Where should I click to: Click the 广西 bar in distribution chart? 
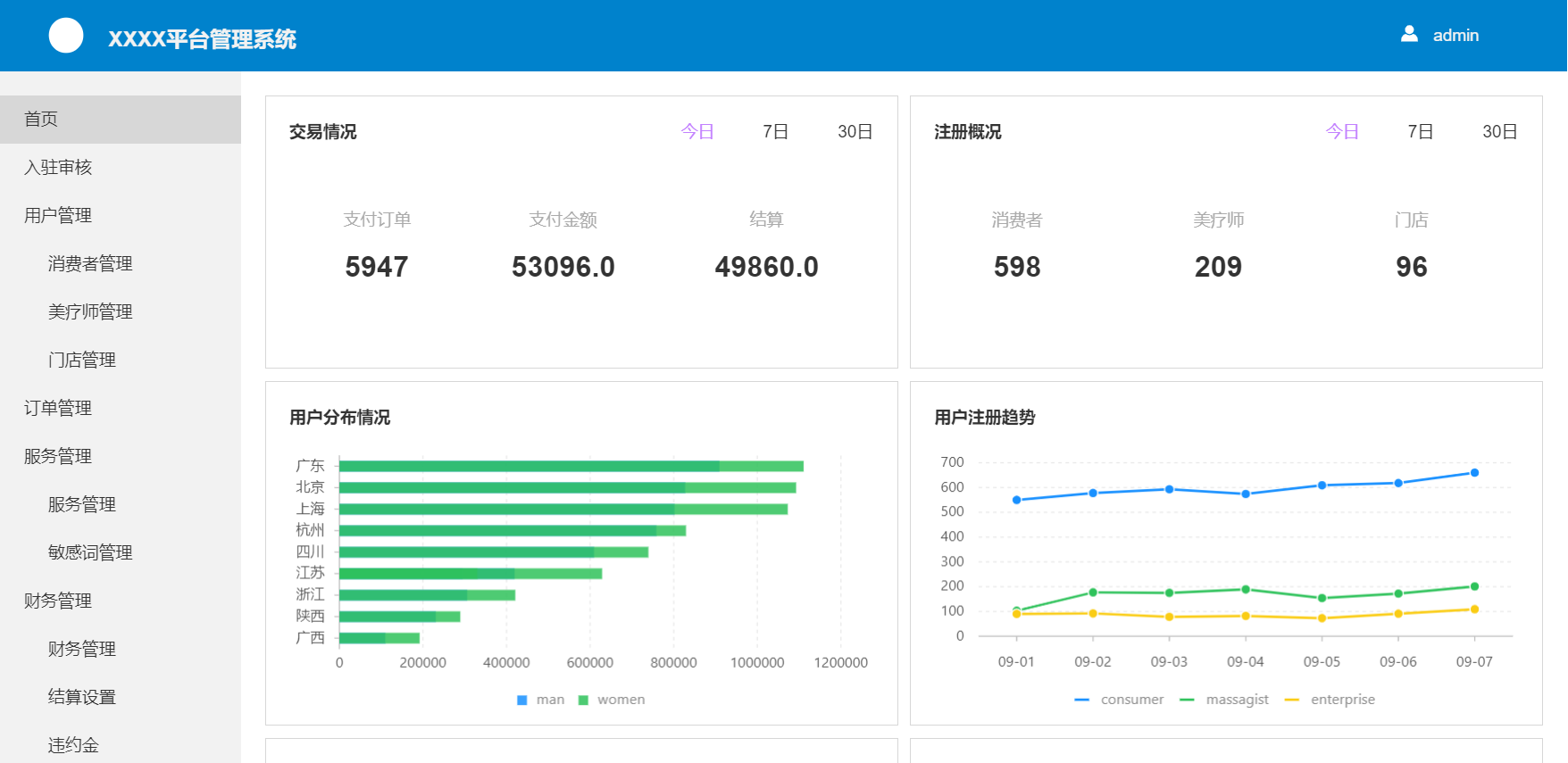(x=379, y=637)
